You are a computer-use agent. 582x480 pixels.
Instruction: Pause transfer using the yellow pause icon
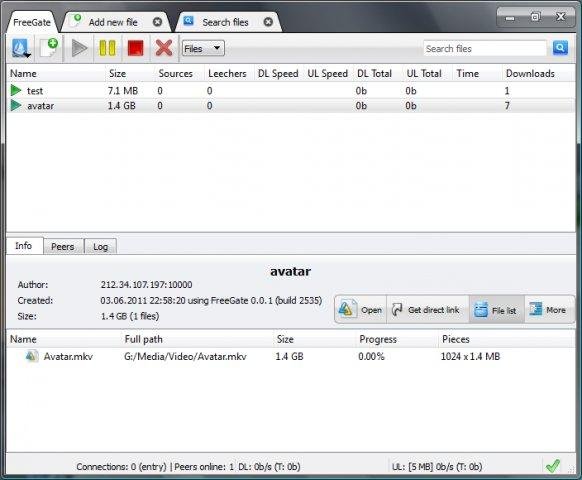point(108,48)
